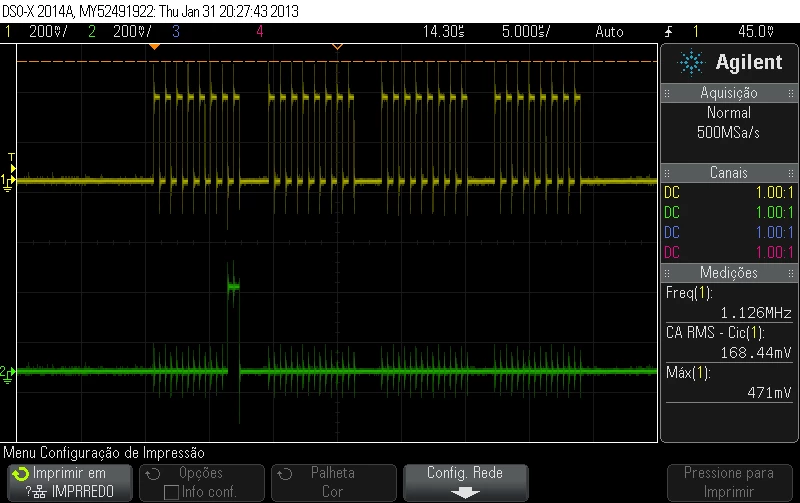
Task: Click the hollow orange time reference marker
Action: click(x=337, y=47)
